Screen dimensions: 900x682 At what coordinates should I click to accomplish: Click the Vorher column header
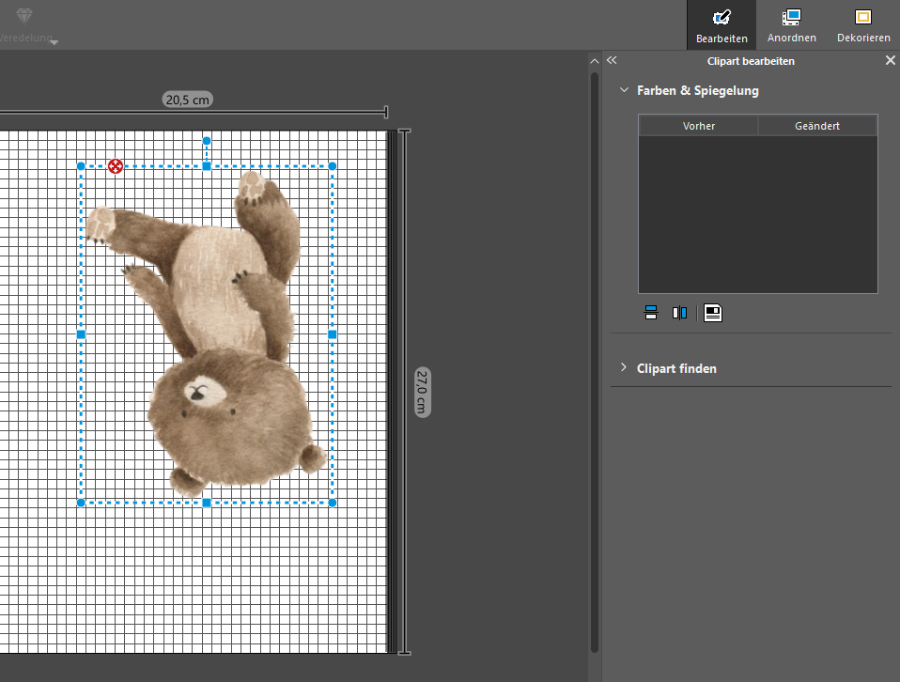coord(698,126)
